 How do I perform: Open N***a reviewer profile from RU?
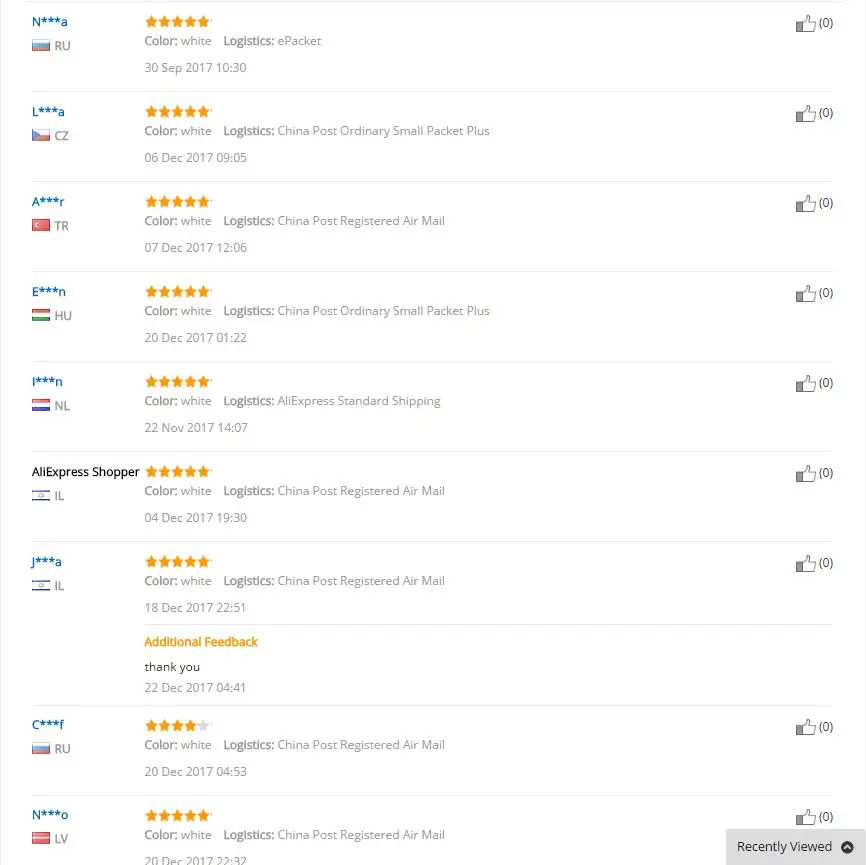pos(50,22)
